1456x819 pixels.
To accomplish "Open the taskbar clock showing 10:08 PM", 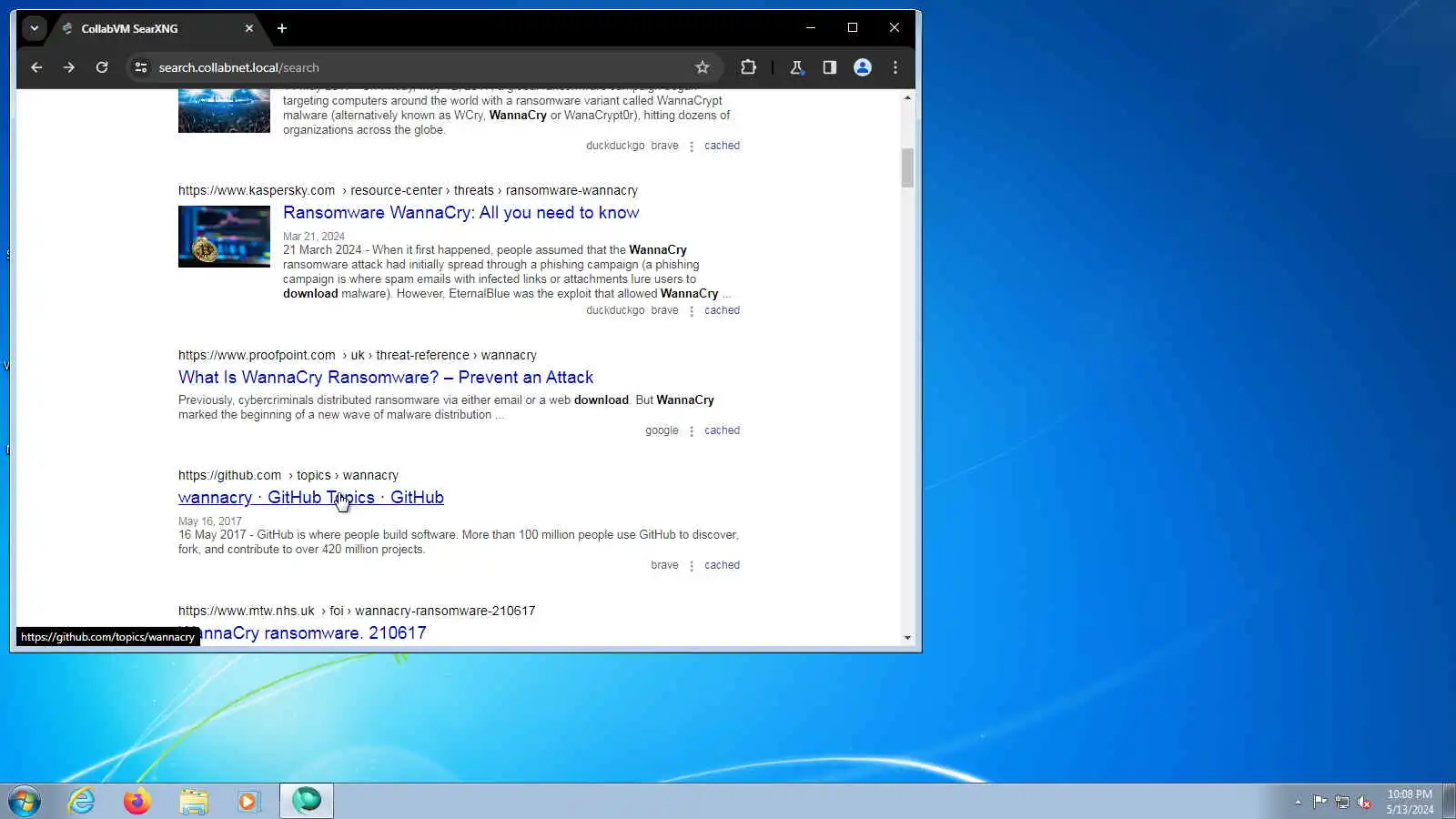I will coord(1410,802).
